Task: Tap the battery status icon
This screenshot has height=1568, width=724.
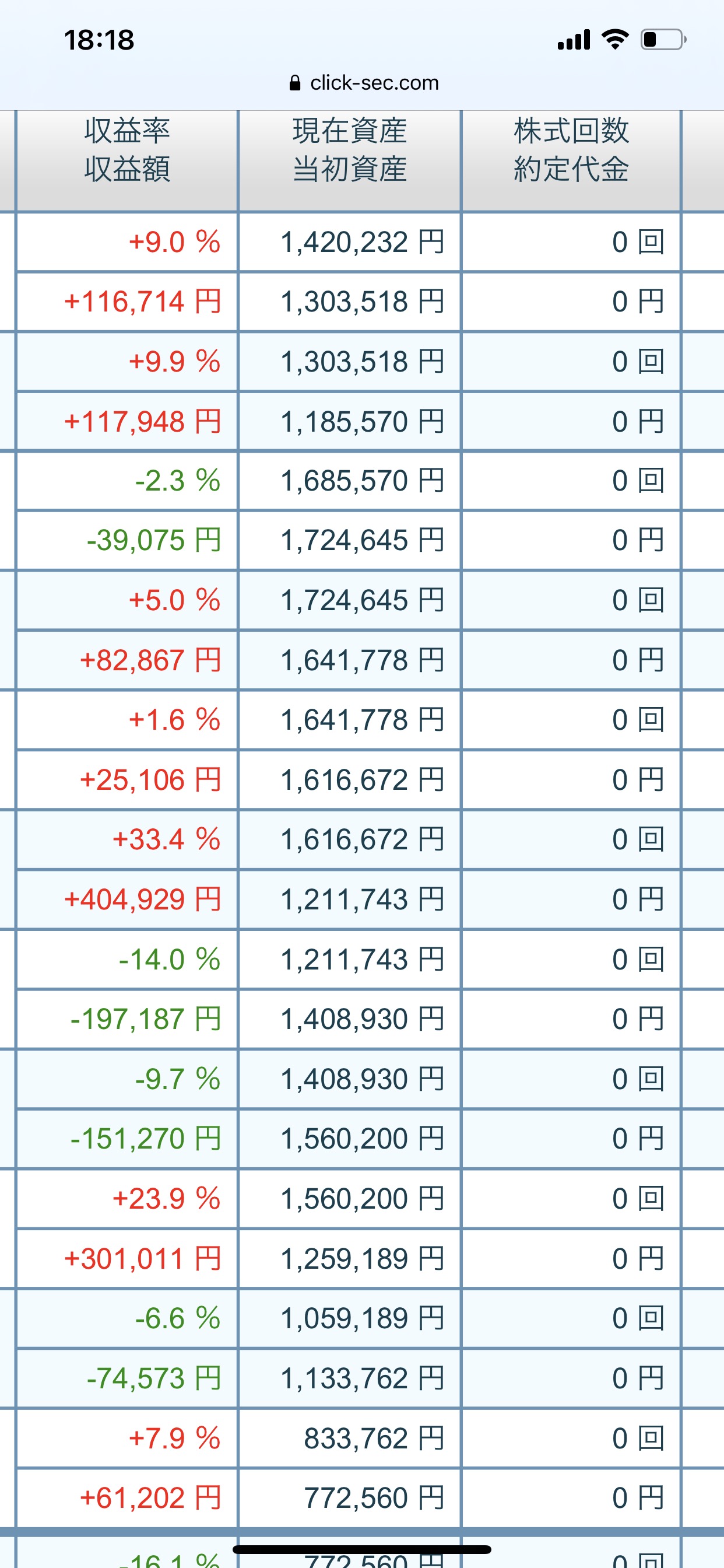Action: (x=663, y=40)
